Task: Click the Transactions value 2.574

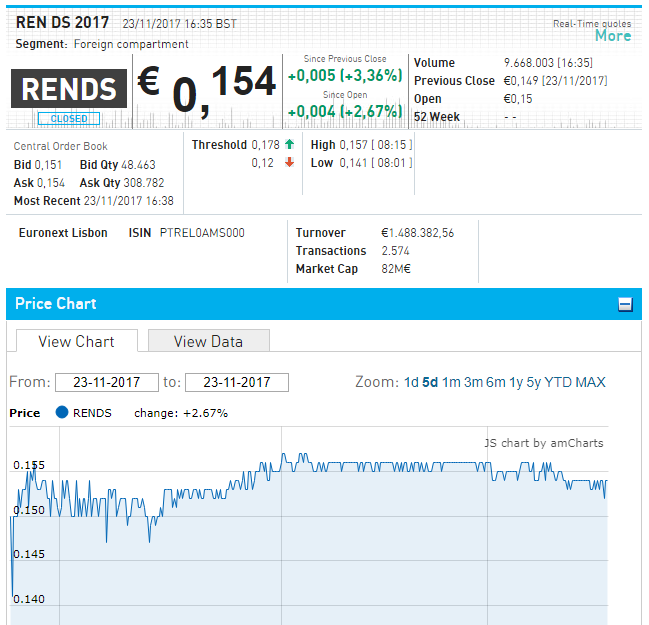Action: click(395, 251)
